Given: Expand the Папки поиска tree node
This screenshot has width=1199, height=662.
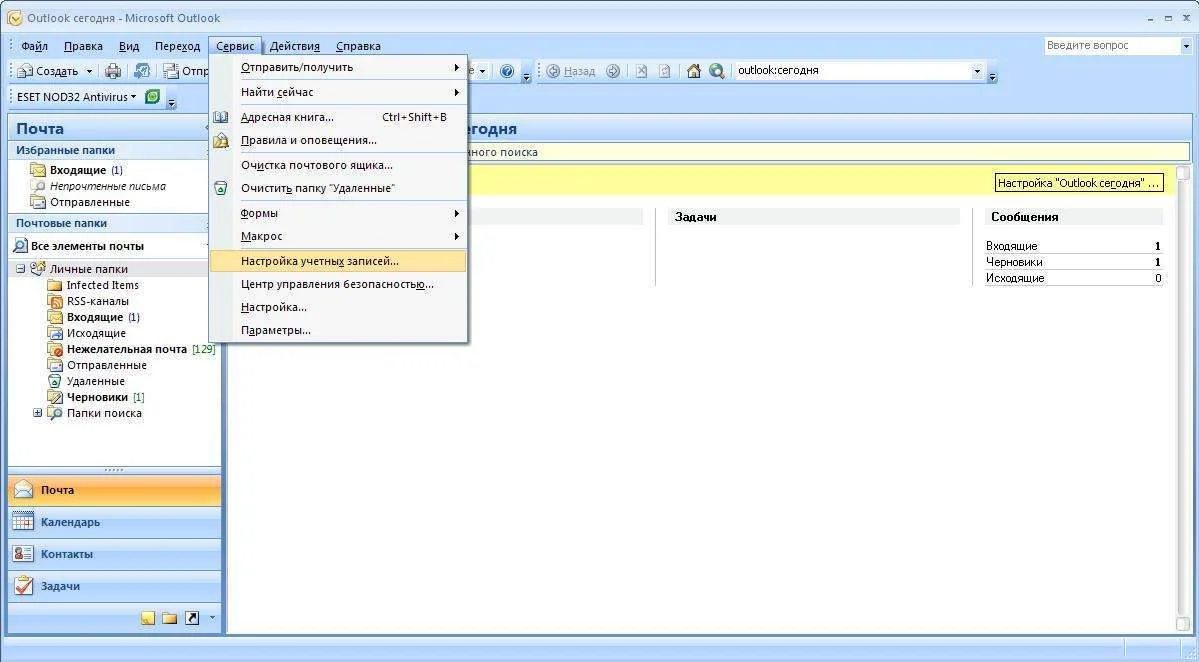Looking at the screenshot, I should click(x=37, y=413).
